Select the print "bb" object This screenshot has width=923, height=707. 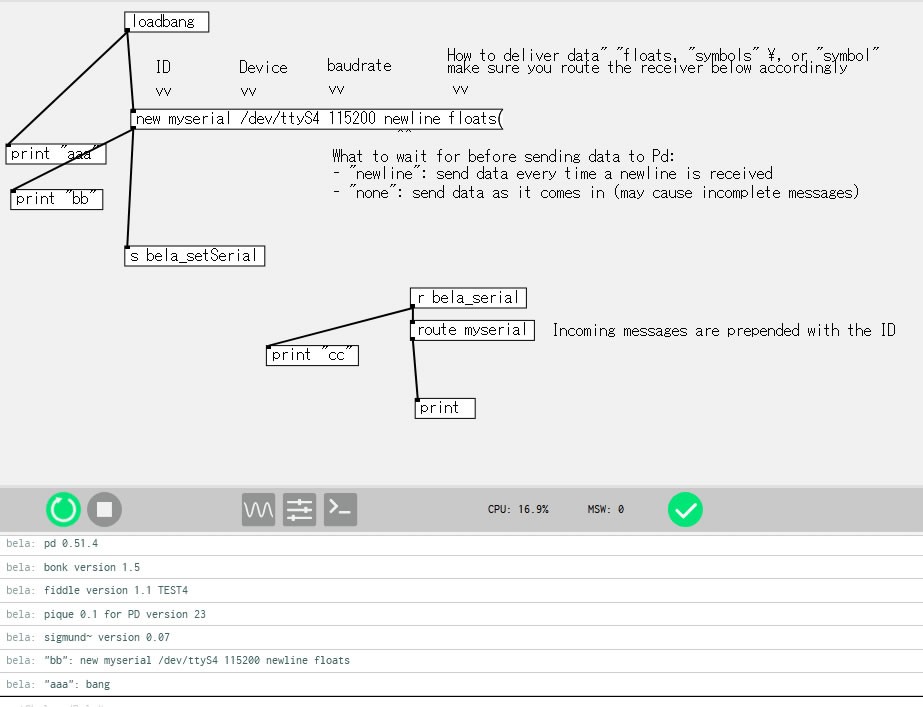pos(57,199)
